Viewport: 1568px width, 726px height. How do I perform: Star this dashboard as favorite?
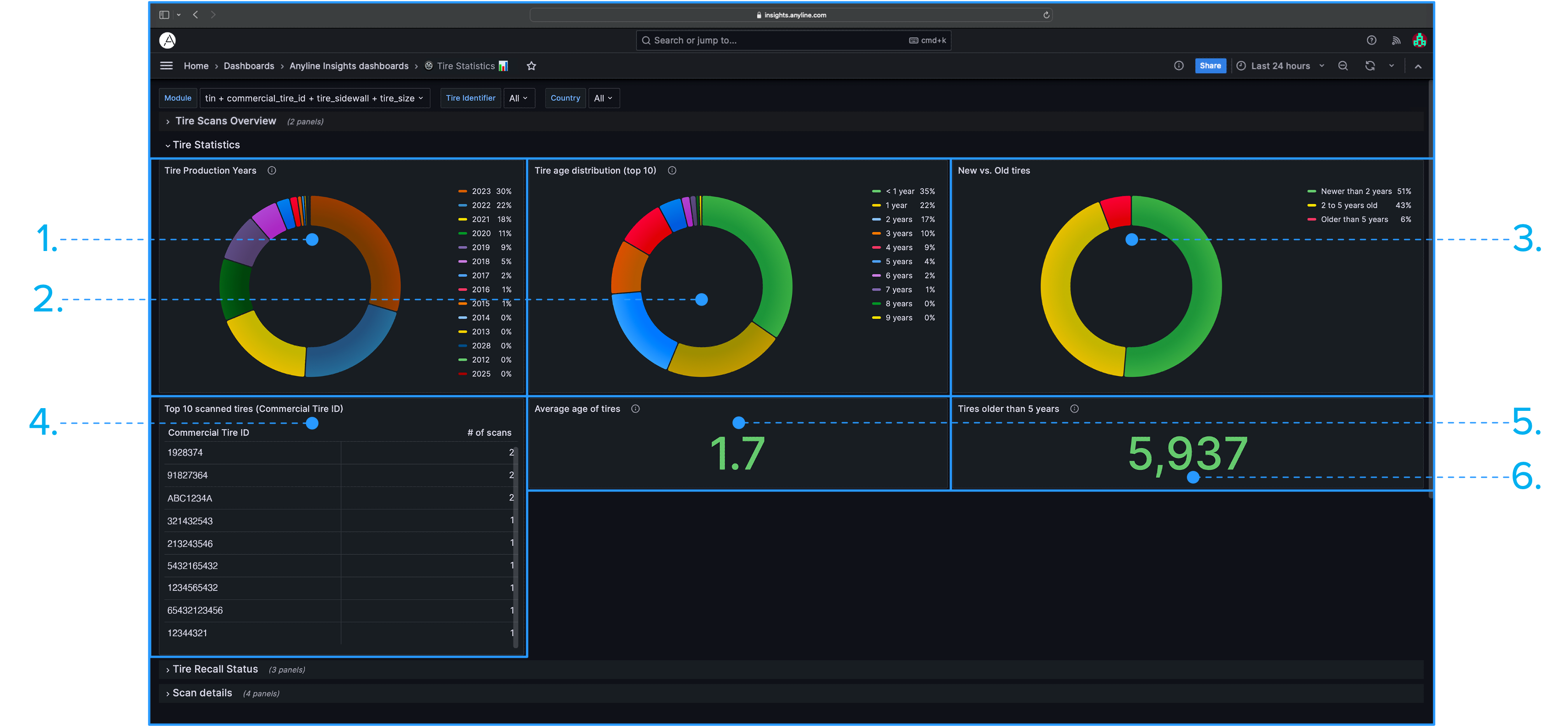point(531,66)
